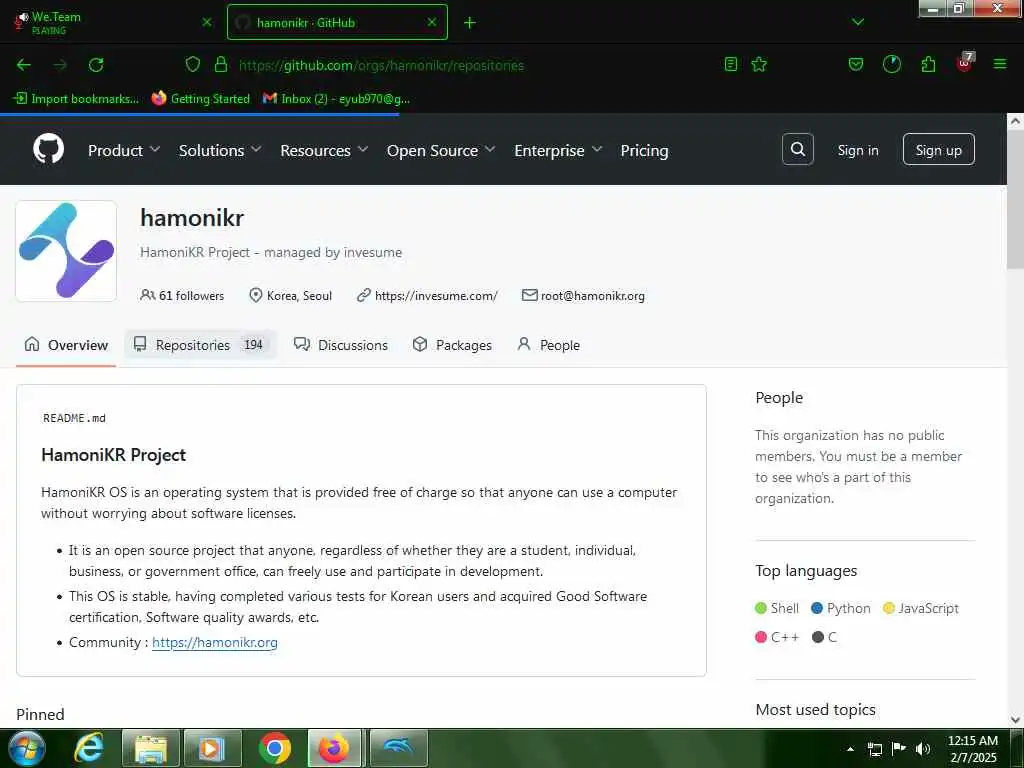Filter by JavaScript language
Screen dimensions: 1024x768
921,608
